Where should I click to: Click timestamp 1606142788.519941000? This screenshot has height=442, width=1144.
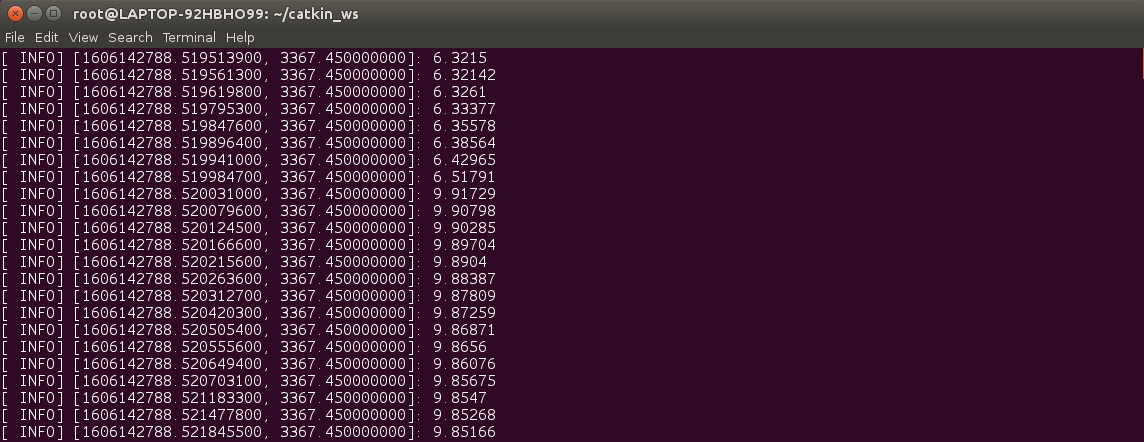[174, 160]
